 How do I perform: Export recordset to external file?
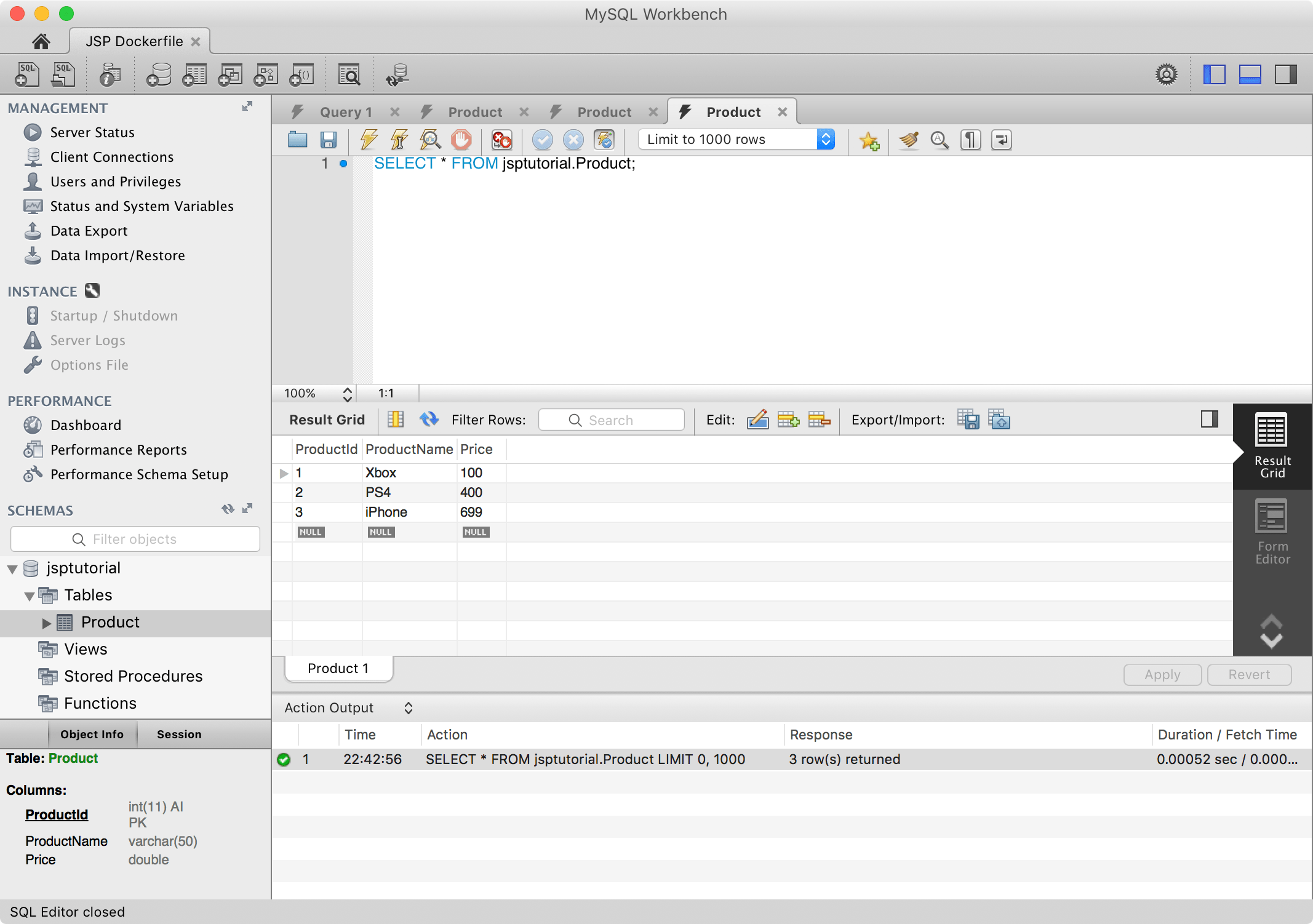click(968, 420)
